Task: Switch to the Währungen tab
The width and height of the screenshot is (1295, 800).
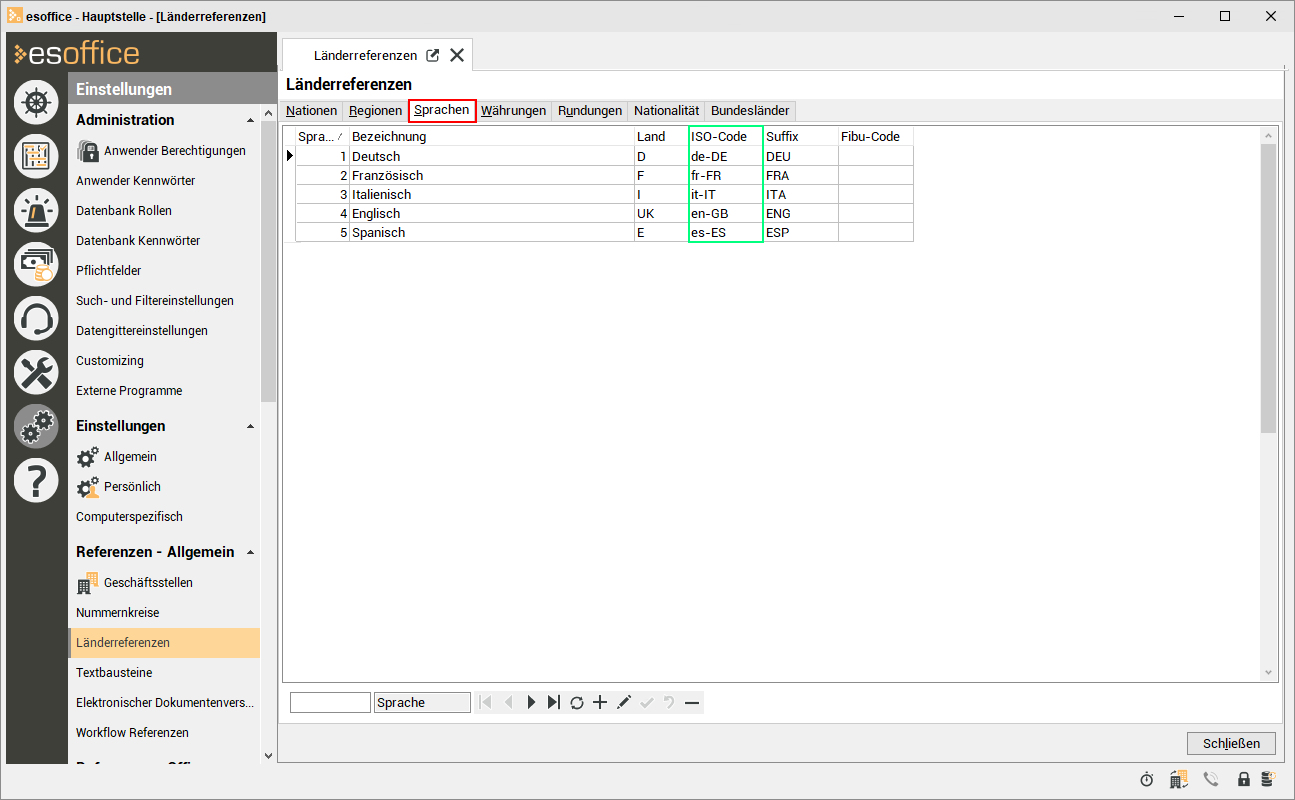Action: coord(514,111)
